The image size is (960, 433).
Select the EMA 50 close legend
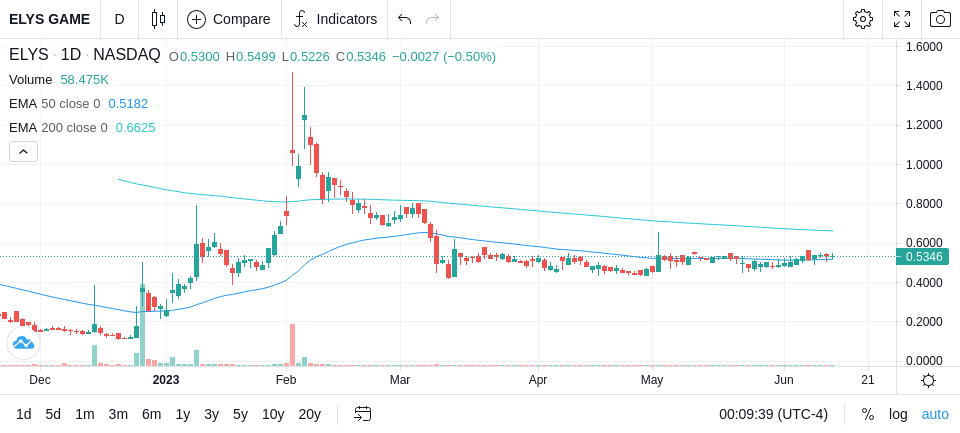[x=54, y=104]
